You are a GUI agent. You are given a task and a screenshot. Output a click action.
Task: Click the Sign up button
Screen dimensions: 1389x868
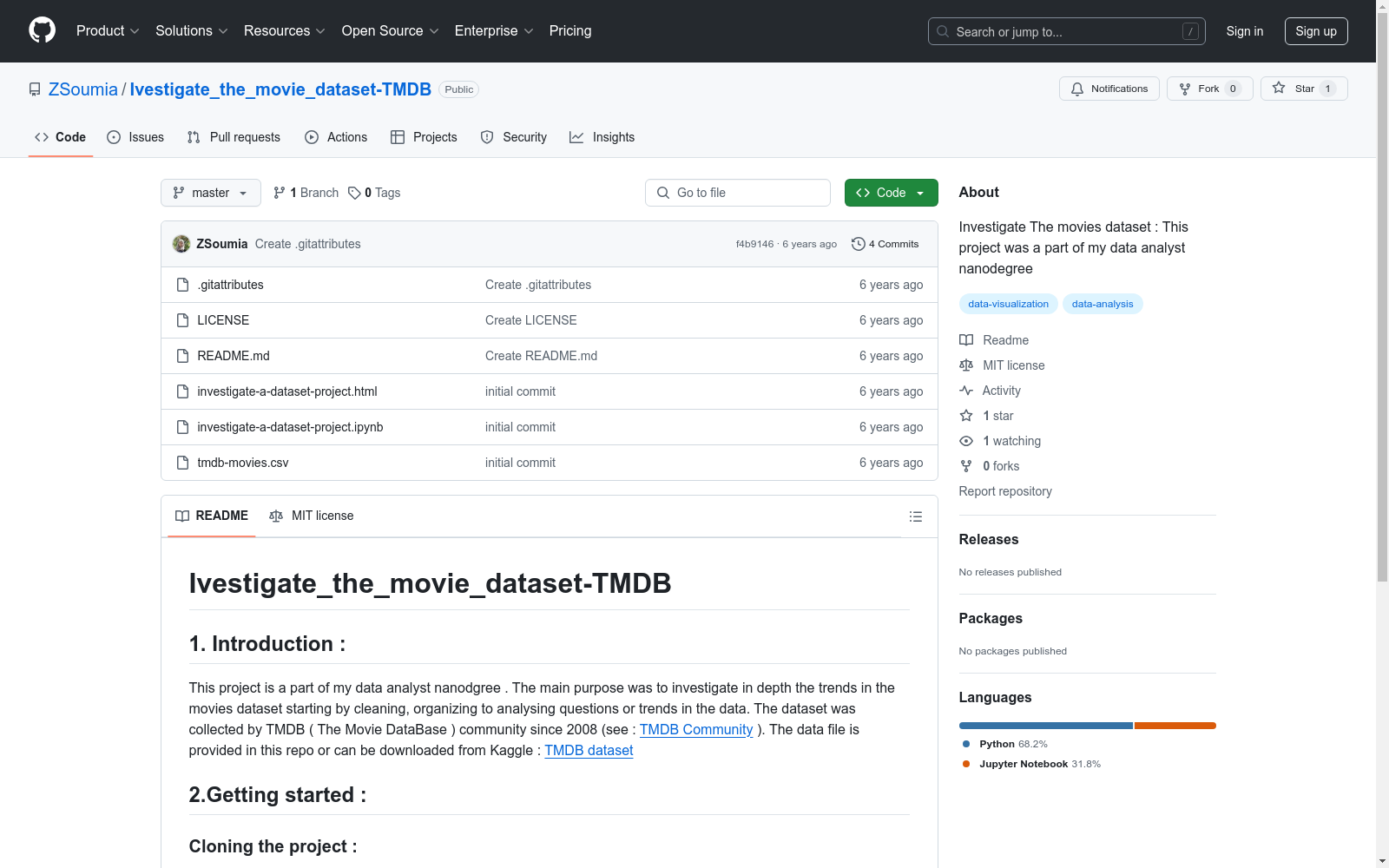(1316, 31)
